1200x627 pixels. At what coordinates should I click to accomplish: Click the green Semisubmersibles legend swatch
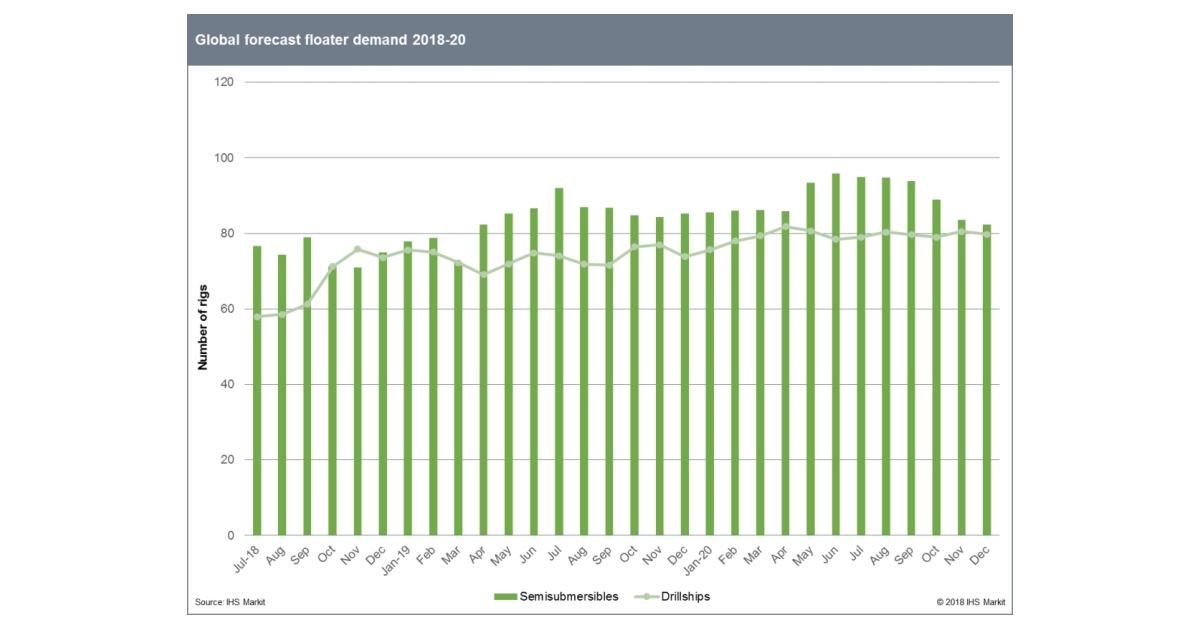505,594
